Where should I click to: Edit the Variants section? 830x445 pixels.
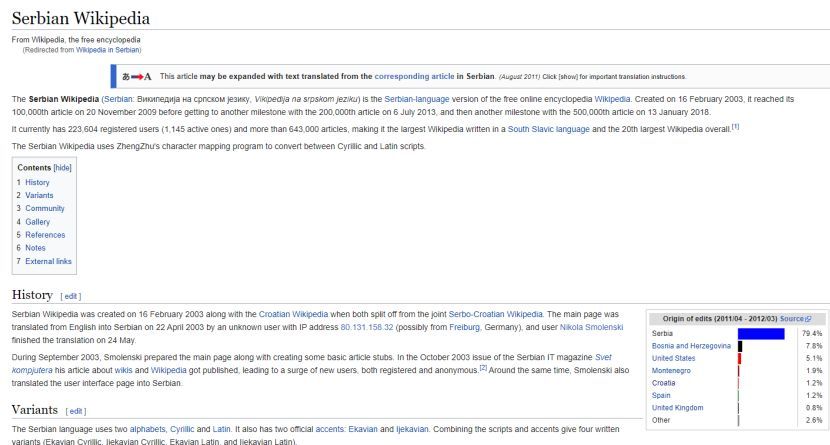(x=76, y=411)
